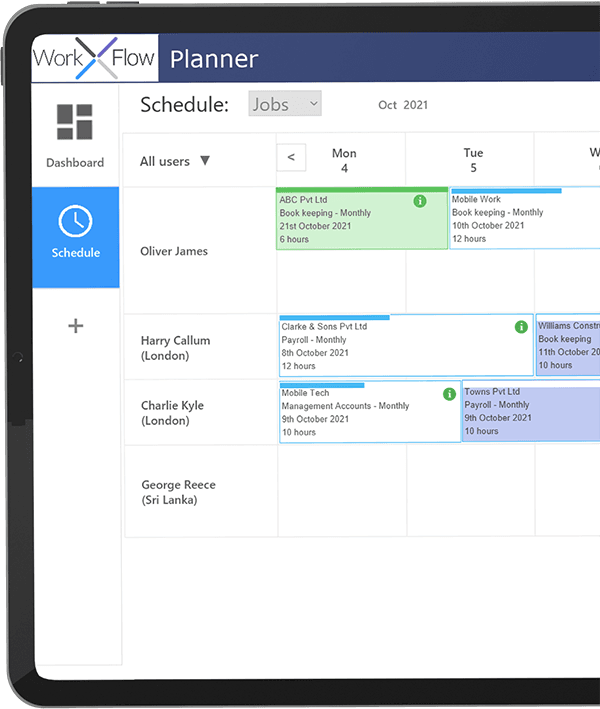Image resolution: width=600 pixels, height=709 pixels.
Task: Expand the All users filter
Action: coord(175,161)
